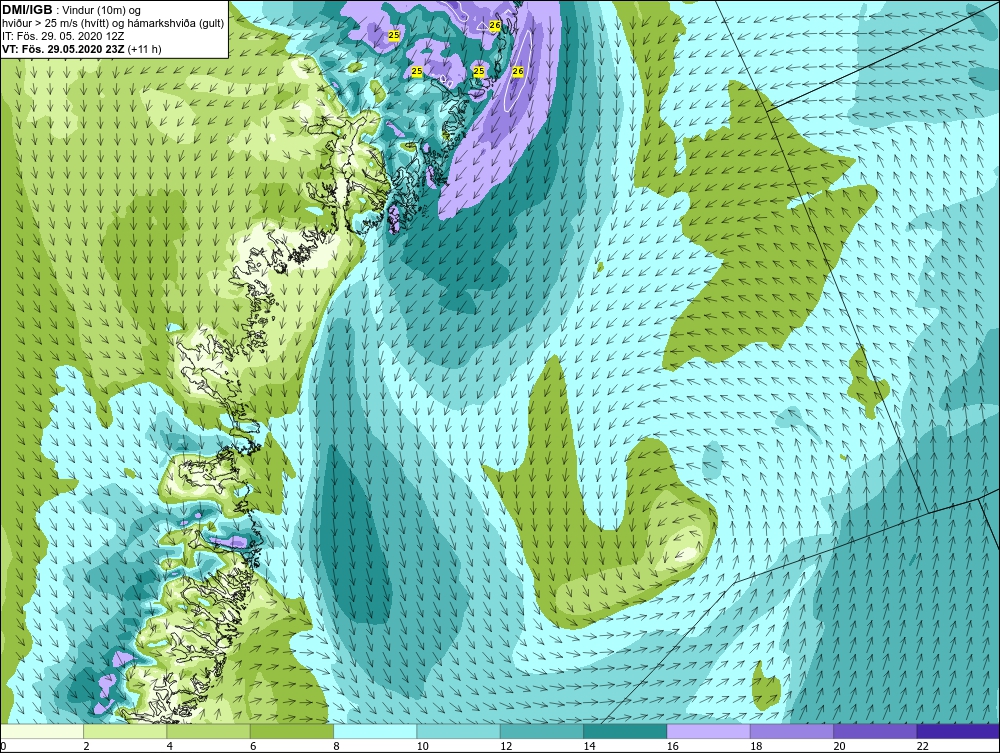Click the valid time 'VT: Fös. 29.05.2020 23Z (+11 h)'
The width and height of the screenshot is (1000, 753).
pos(82,49)
